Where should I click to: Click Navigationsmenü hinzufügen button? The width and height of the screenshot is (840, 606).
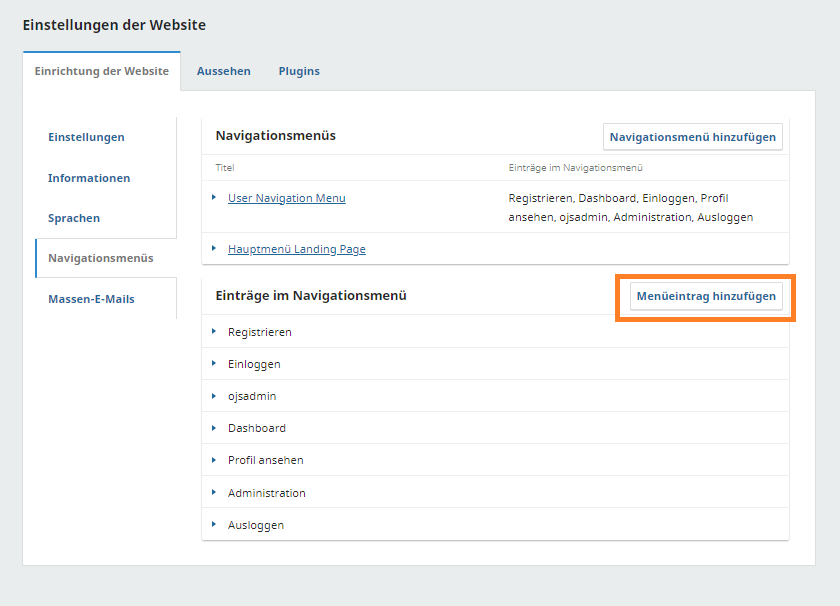pyautogui.click(x=693, y=137)
